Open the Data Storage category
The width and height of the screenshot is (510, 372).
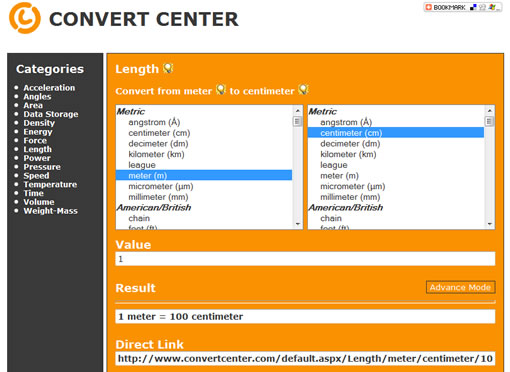(x=51, y=114)
